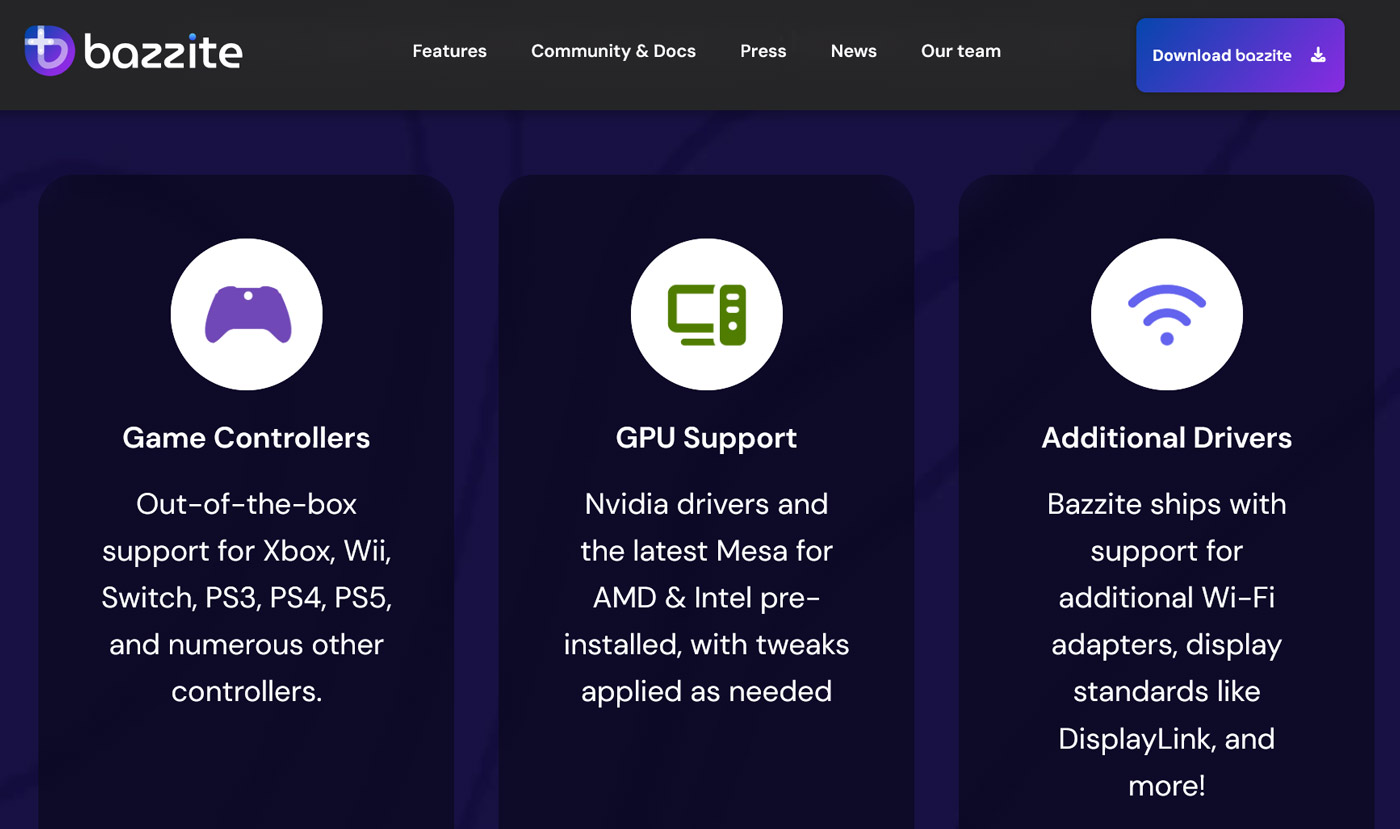The image size is (1400, 829).
Task: Click the Bazzite logo icon
Action: click(49, 51)
